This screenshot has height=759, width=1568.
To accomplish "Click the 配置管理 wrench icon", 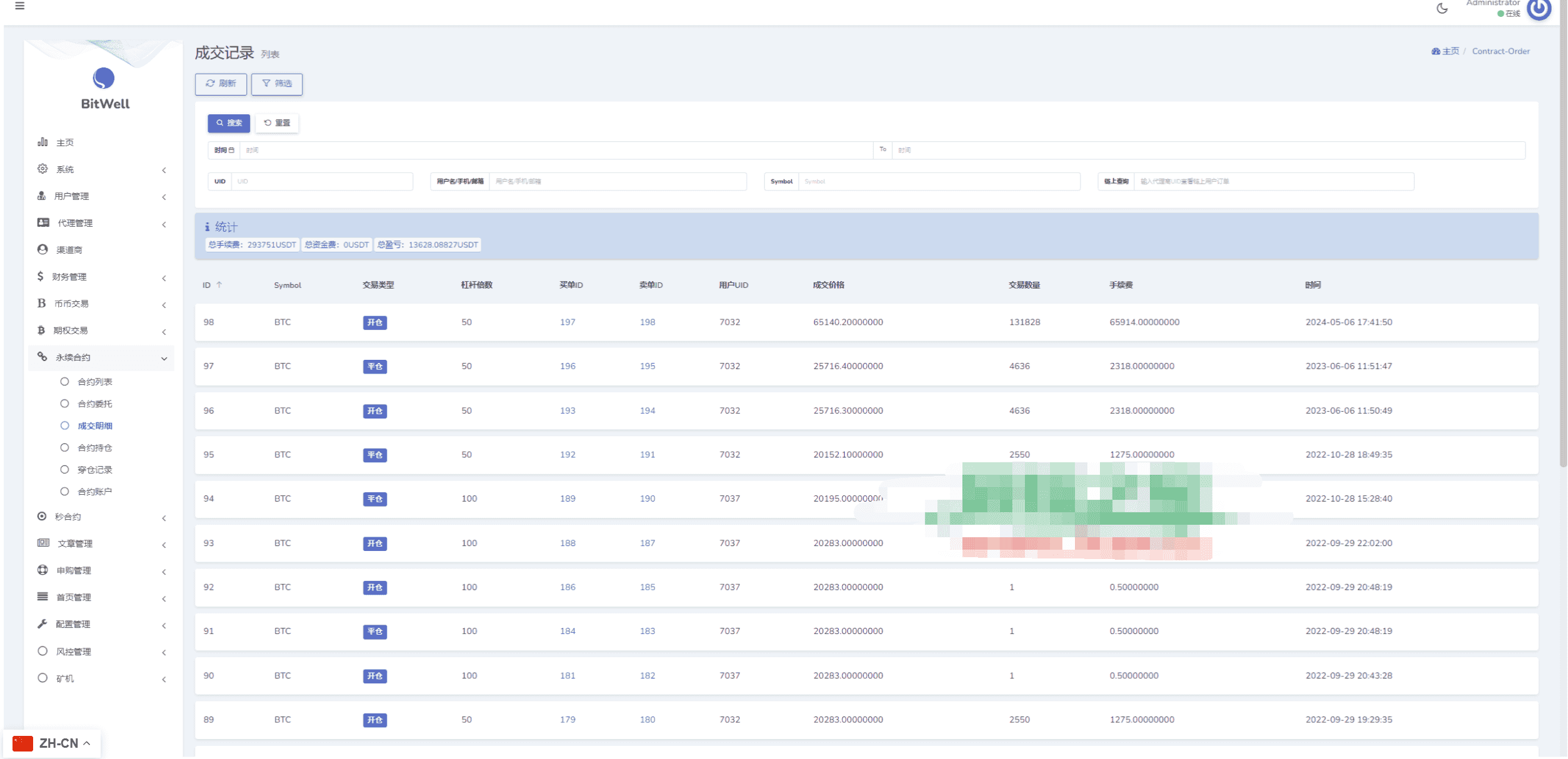I will pyautogui.click(x=42, y=623).
